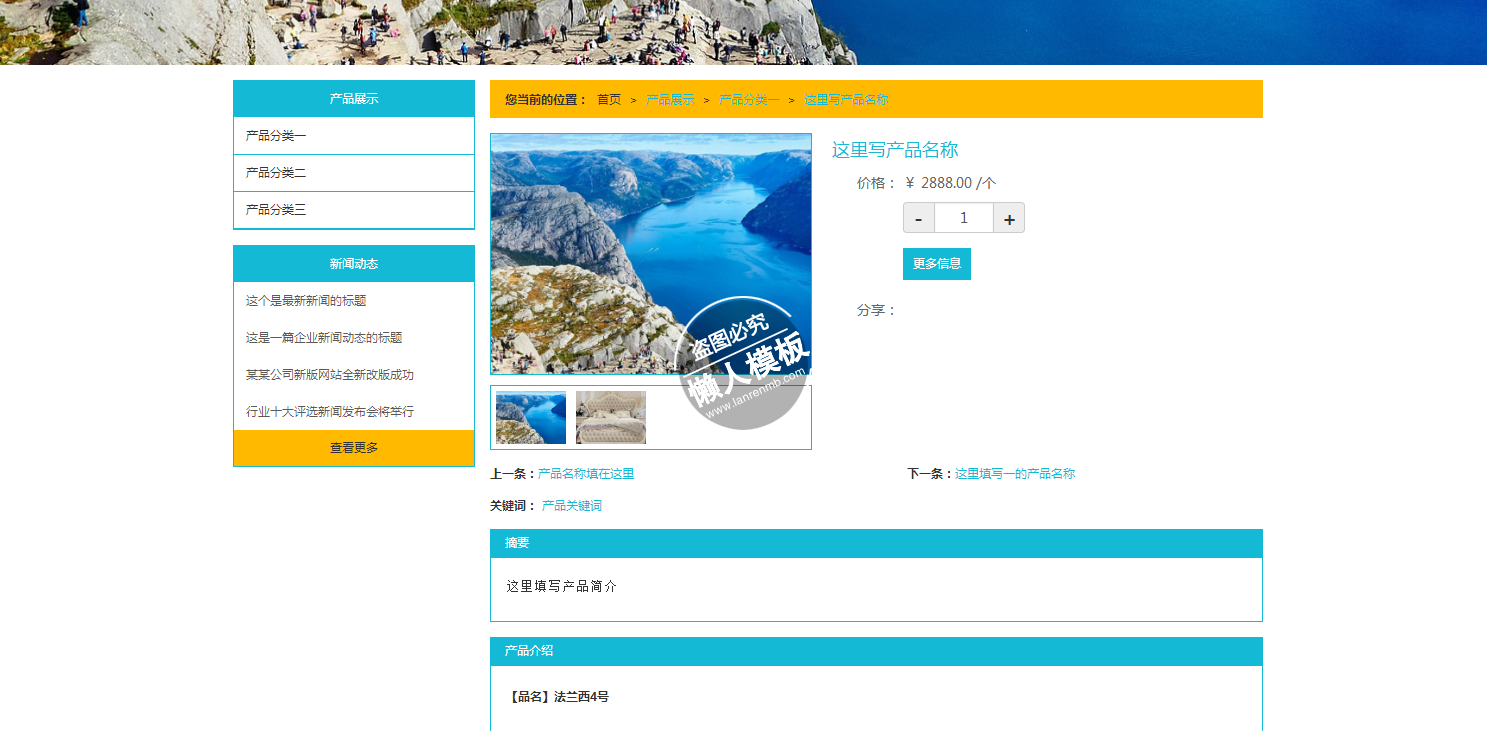Open 产品分类二 in sidebar
The width and height of the screenshot is (1487, 731).
pyautogui.click(x=276, y=173)
